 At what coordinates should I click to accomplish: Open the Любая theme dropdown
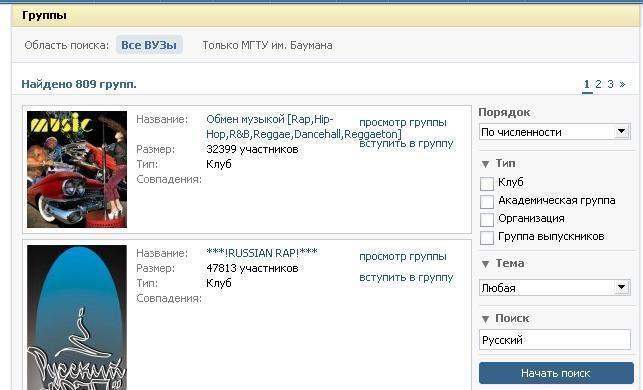click(x=554, y=287)
